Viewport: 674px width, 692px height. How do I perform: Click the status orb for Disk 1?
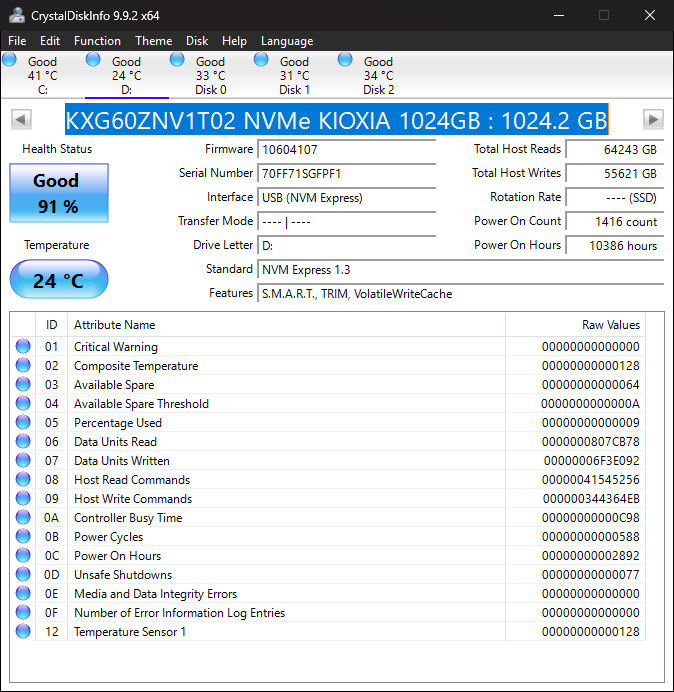[261, 59]
